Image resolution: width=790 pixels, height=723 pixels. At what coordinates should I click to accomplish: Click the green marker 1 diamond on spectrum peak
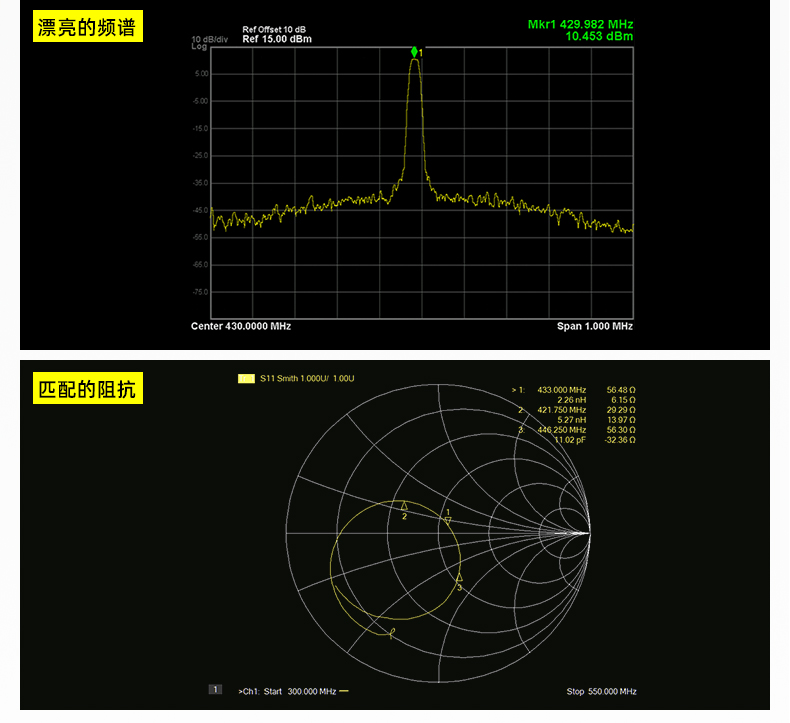(x=414, y=52)
